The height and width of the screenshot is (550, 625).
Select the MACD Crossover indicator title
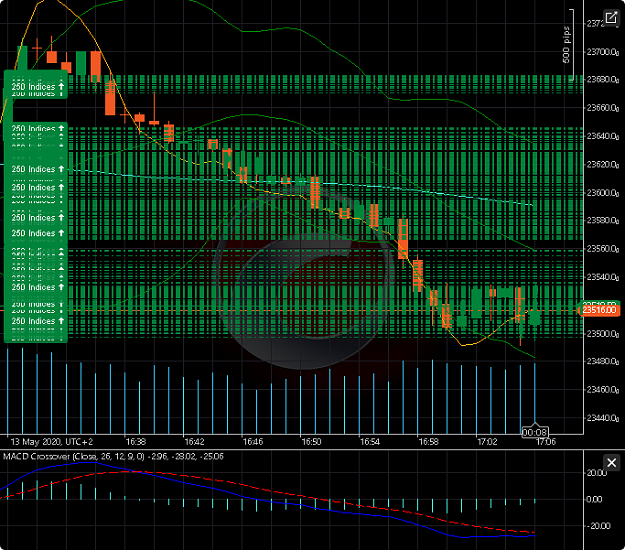[x=113, y=456]
